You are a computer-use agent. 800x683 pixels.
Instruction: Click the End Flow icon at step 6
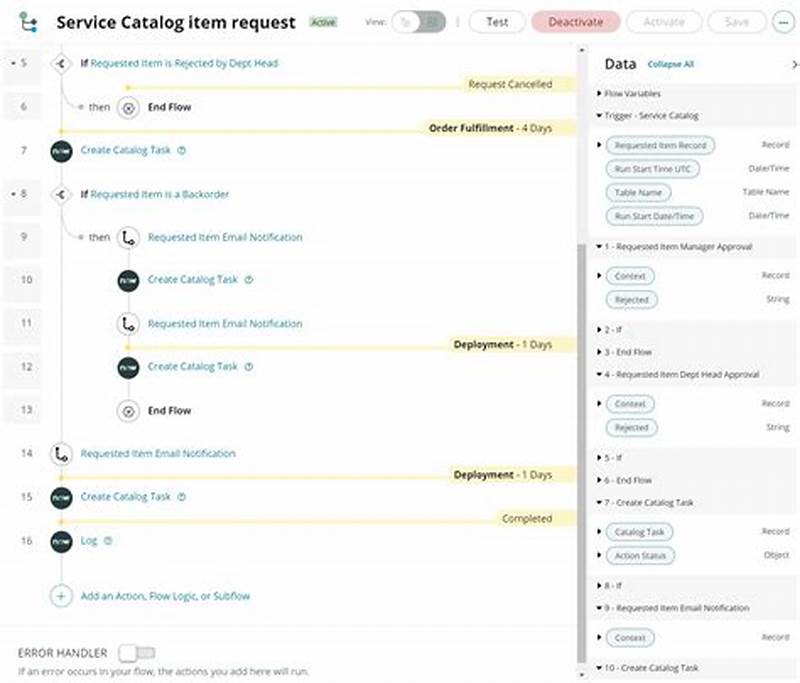coord(127,107)
